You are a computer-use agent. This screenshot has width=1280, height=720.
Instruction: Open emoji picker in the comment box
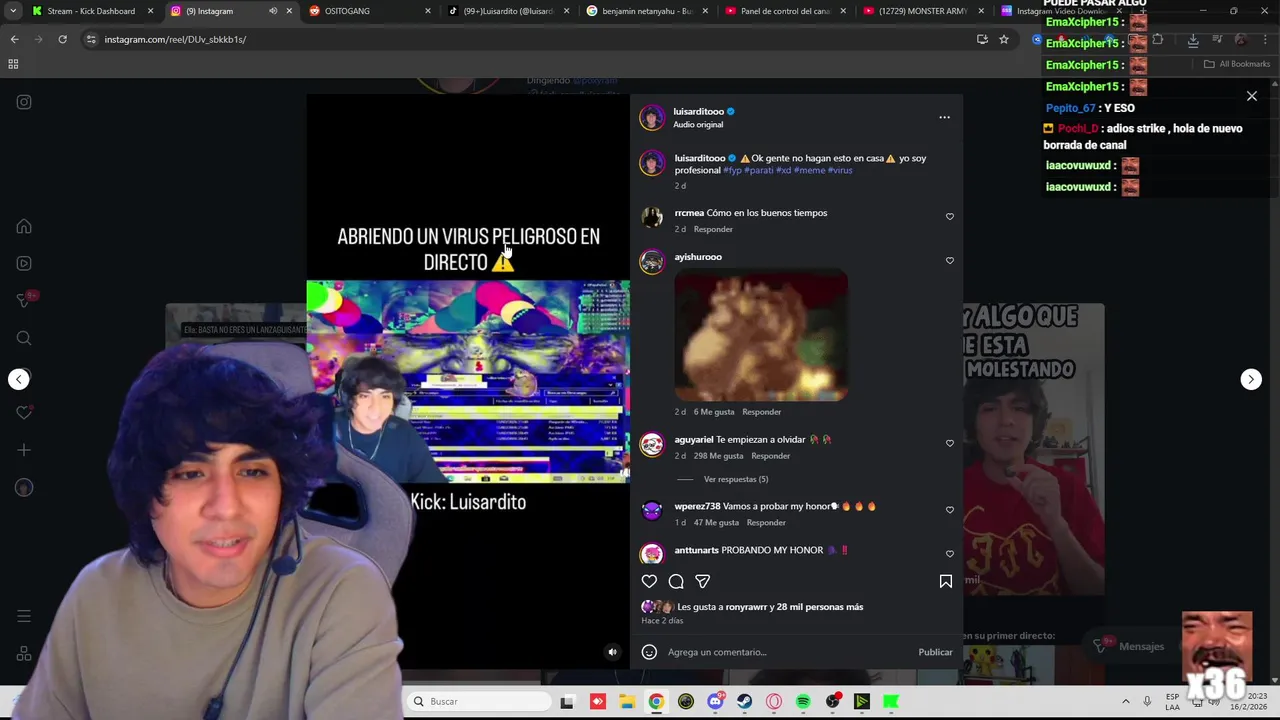point(649,652)
